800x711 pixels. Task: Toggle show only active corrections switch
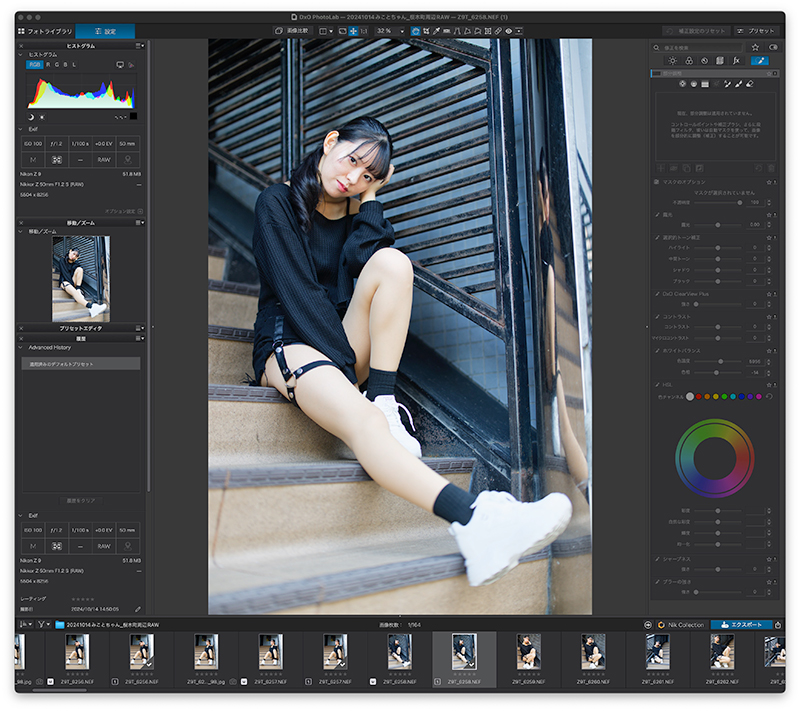coord(773,47)
